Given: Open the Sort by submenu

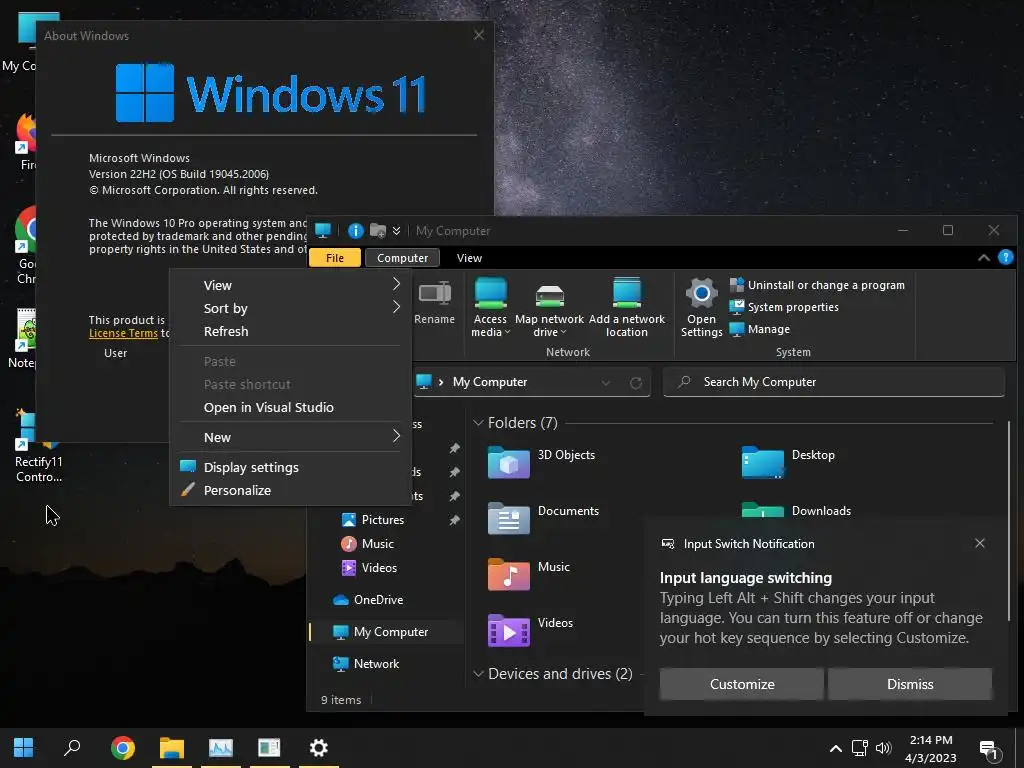Looking at the screenshot, I should pyautogui.click(x=291, y=308).
